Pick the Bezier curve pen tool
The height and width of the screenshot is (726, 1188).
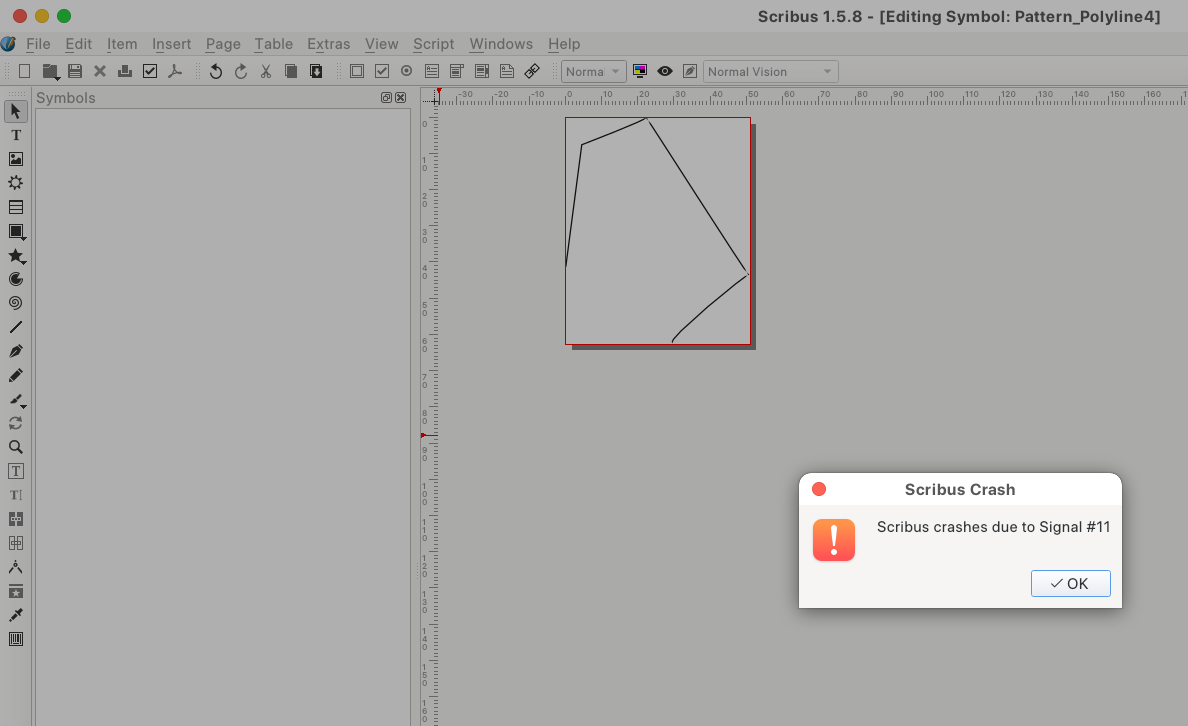16,351
